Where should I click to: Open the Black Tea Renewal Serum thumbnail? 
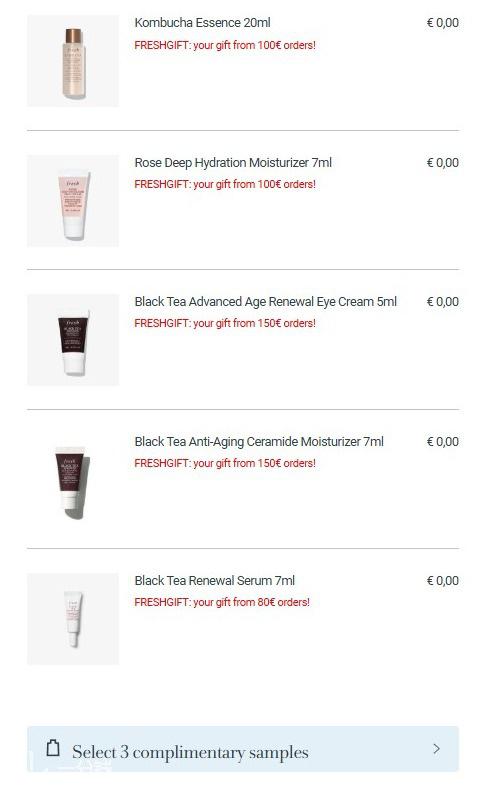click(x=73, y=619)
